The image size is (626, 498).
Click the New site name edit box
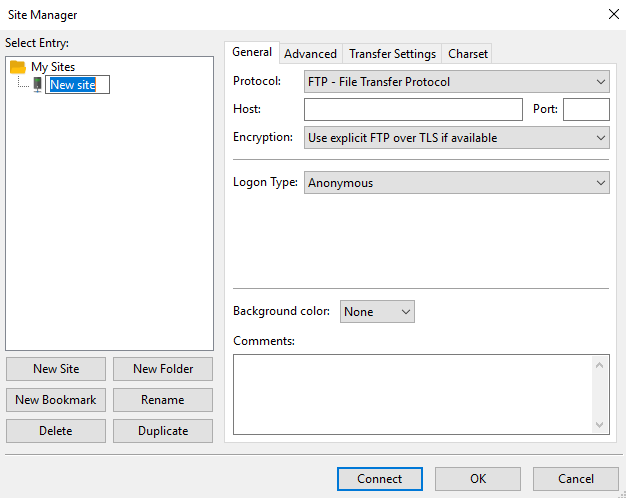[77, 85]
